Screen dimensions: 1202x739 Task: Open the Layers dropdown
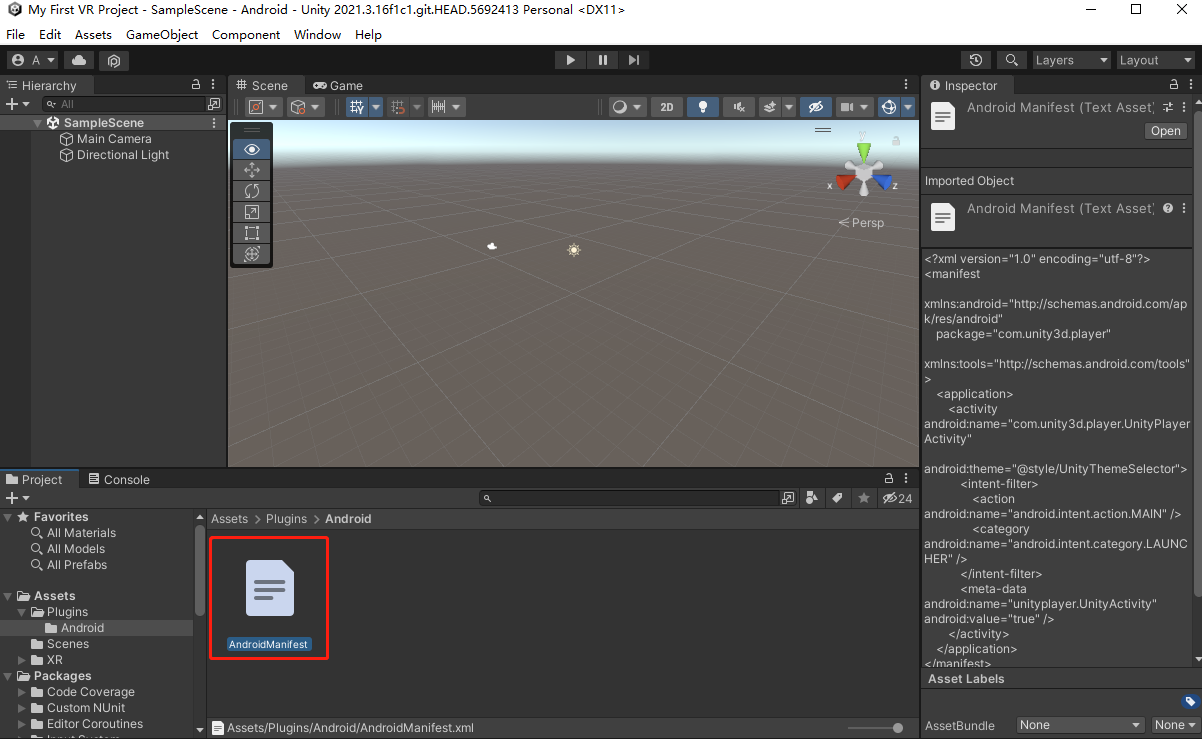(x=1070, y=60)
